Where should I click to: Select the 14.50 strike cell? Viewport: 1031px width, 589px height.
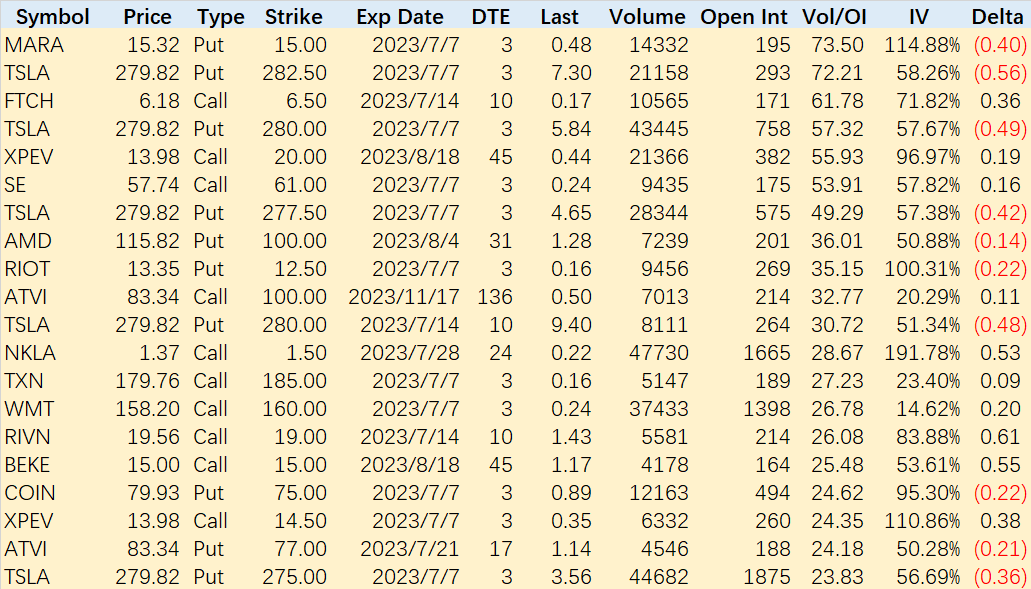300,521
